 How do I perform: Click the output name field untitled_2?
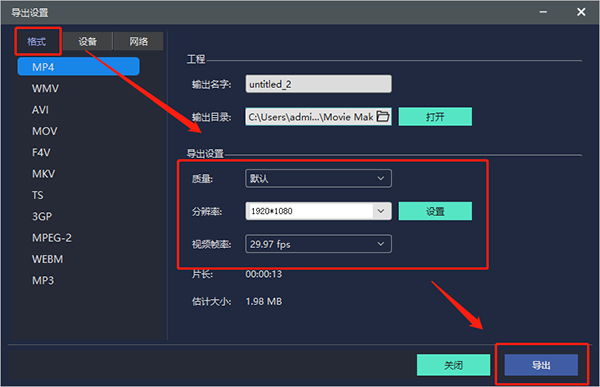point(318,84)
